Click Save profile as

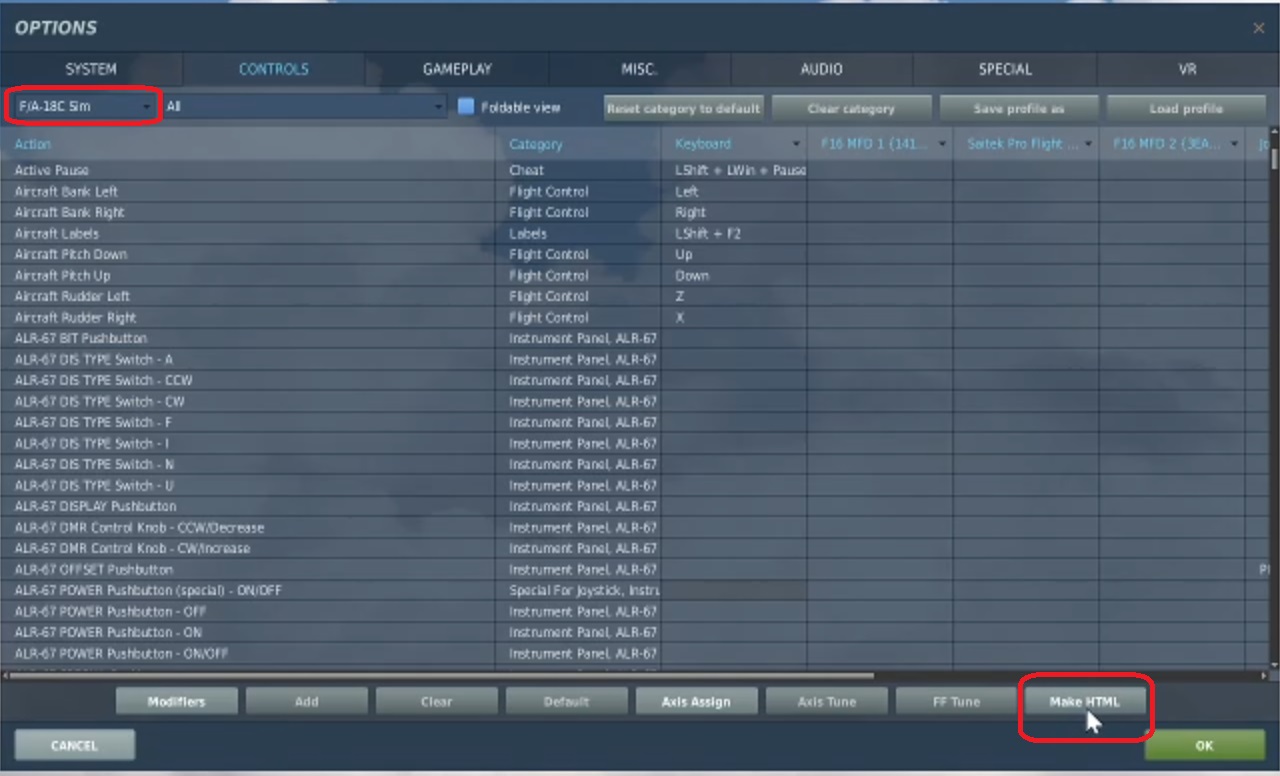(1017, 108)
